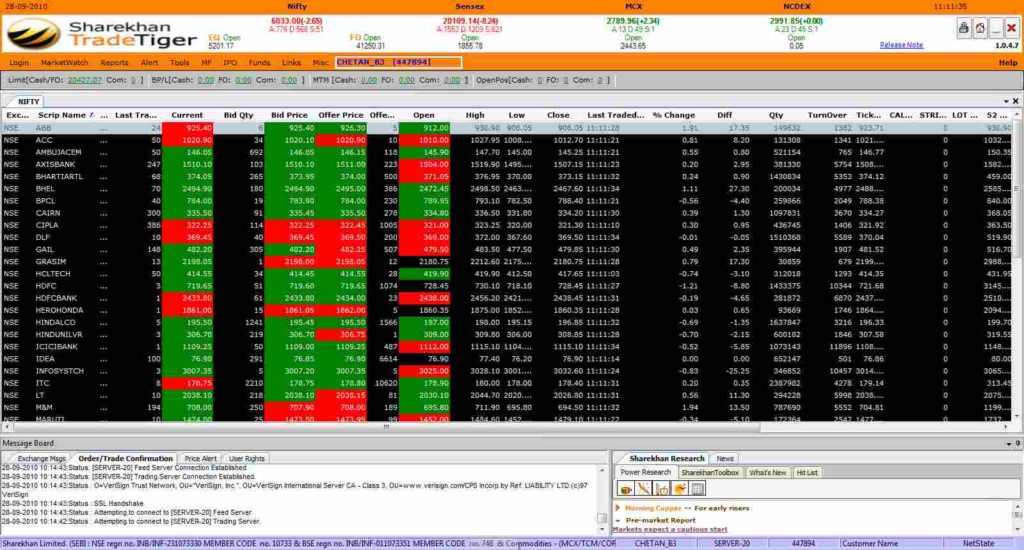Collapse the Pre-market Report section

pyautogui.click(x=617, y=520)
